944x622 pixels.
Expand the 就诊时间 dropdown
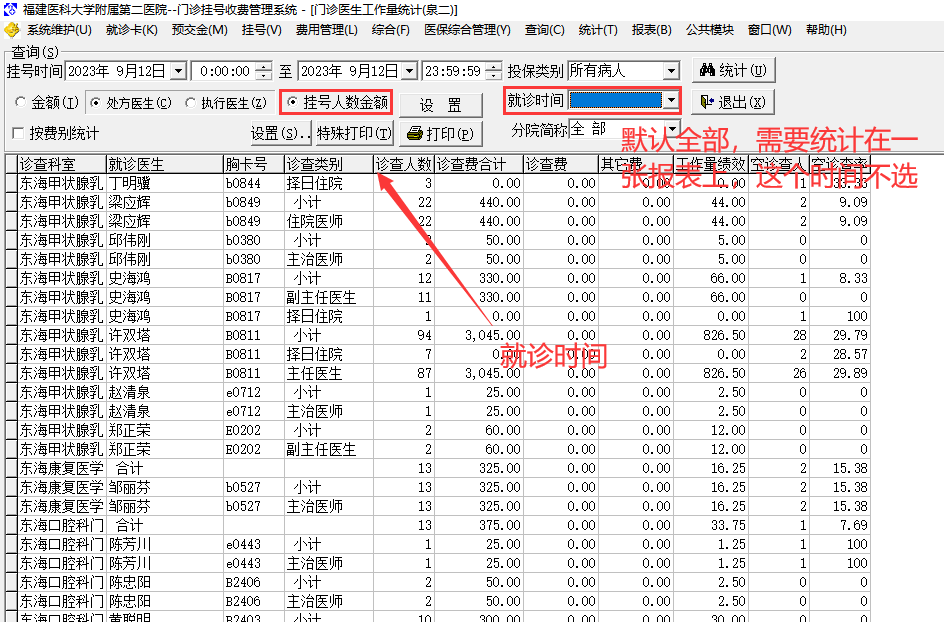(671, 100)
